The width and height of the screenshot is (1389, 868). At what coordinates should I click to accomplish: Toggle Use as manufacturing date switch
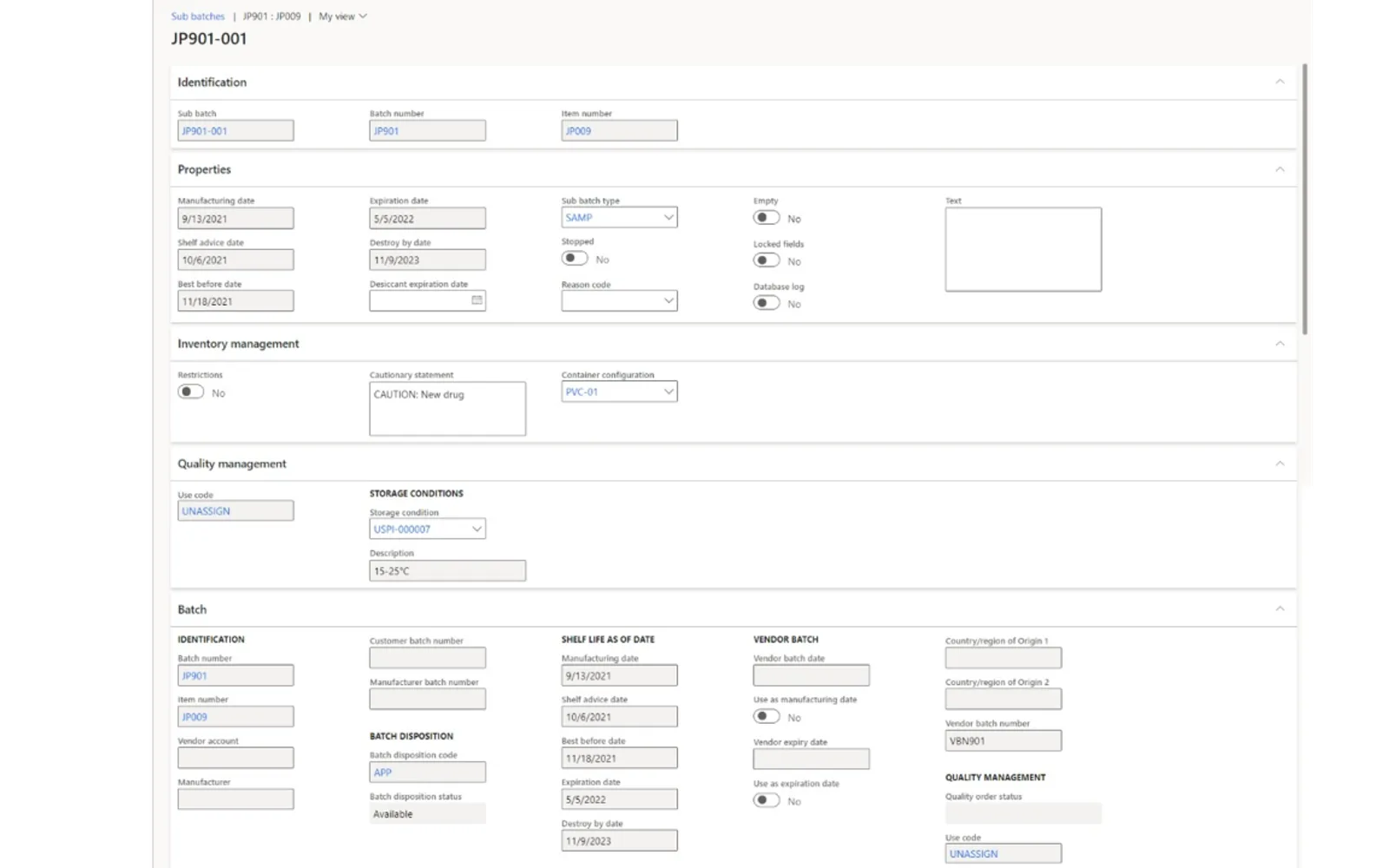coord(767,717)
